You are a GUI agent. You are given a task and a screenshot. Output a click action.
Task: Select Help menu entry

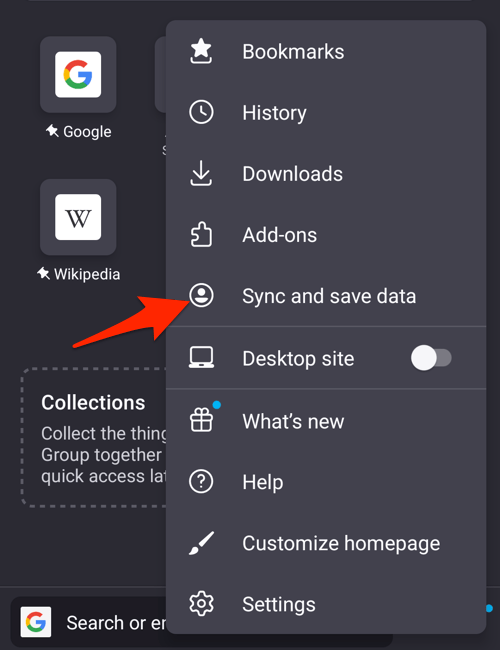pyautogui.click(x=326, y=482)
